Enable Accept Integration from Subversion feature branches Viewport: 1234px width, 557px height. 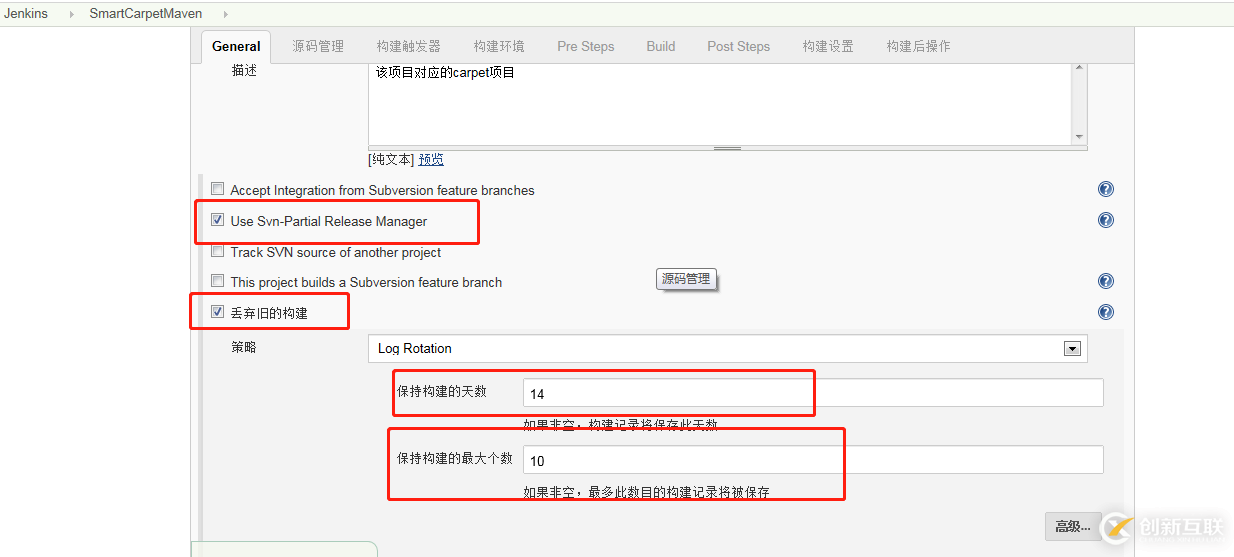(217, 189)
